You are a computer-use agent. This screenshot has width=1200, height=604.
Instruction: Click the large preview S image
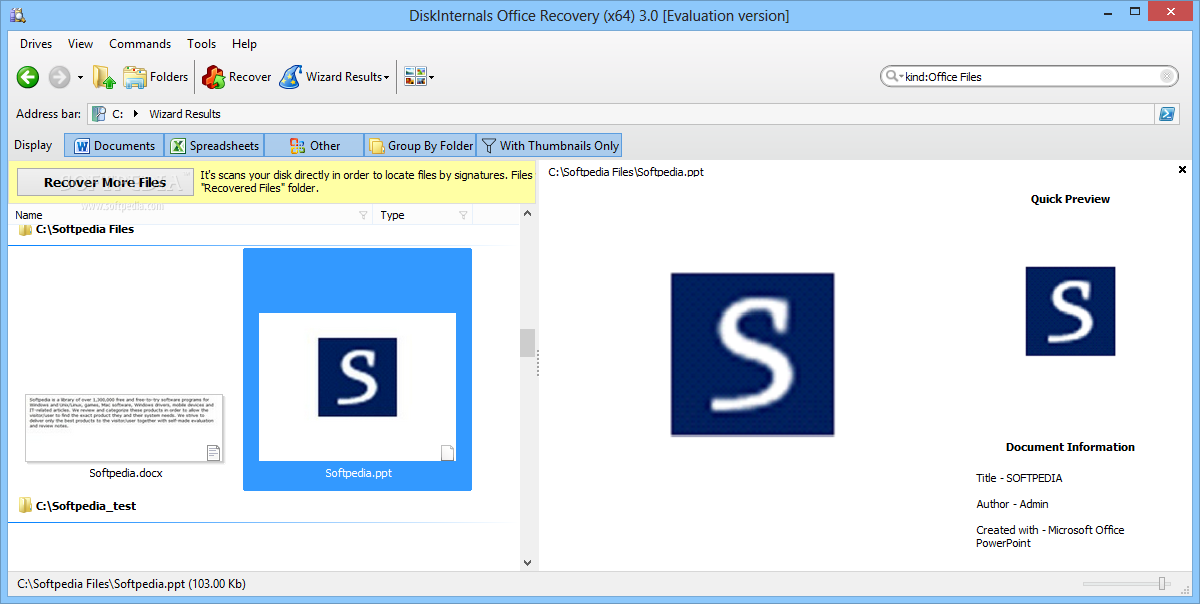pos(752,354)
